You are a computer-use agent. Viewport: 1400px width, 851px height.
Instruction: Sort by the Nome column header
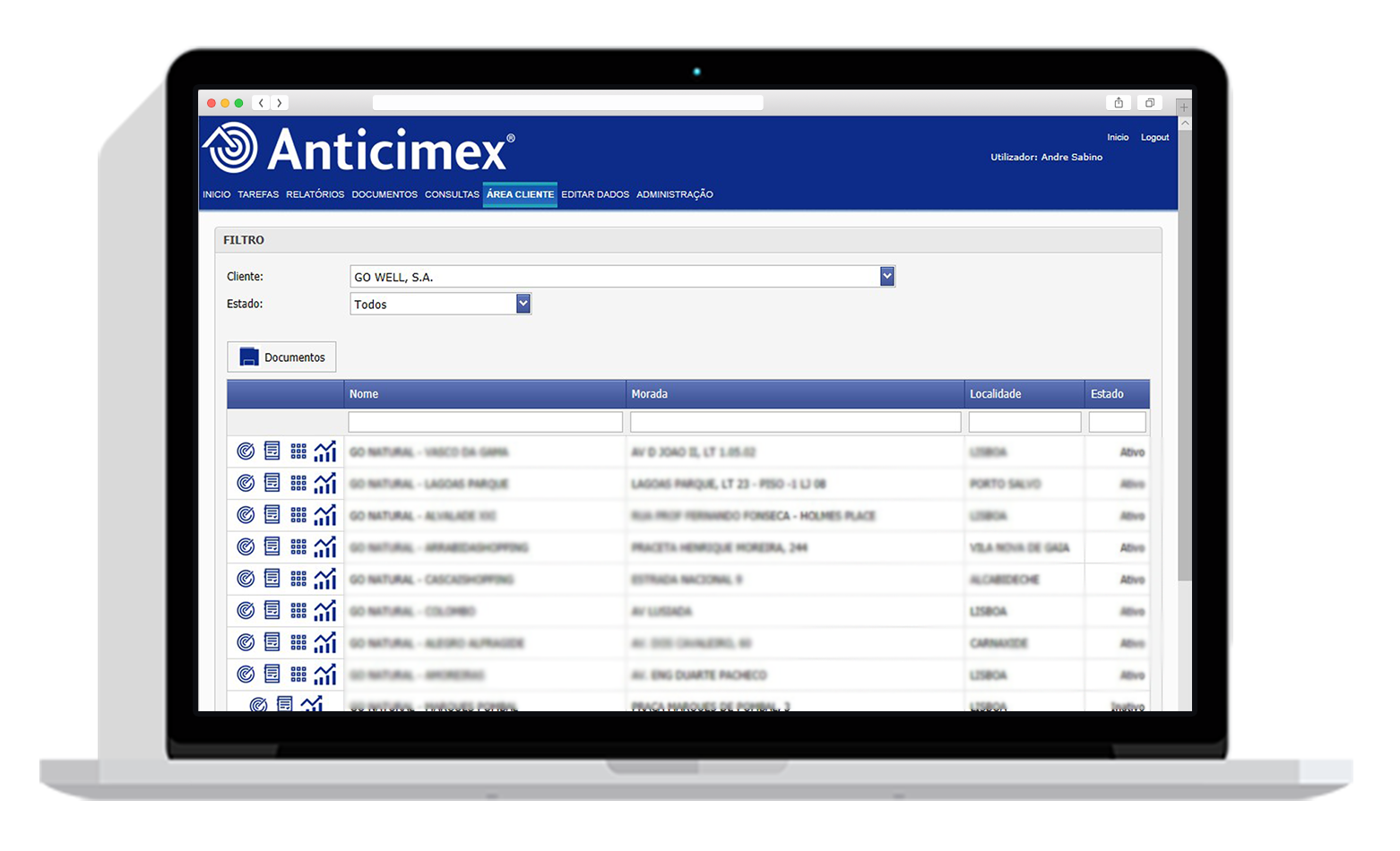pos(485,394)
